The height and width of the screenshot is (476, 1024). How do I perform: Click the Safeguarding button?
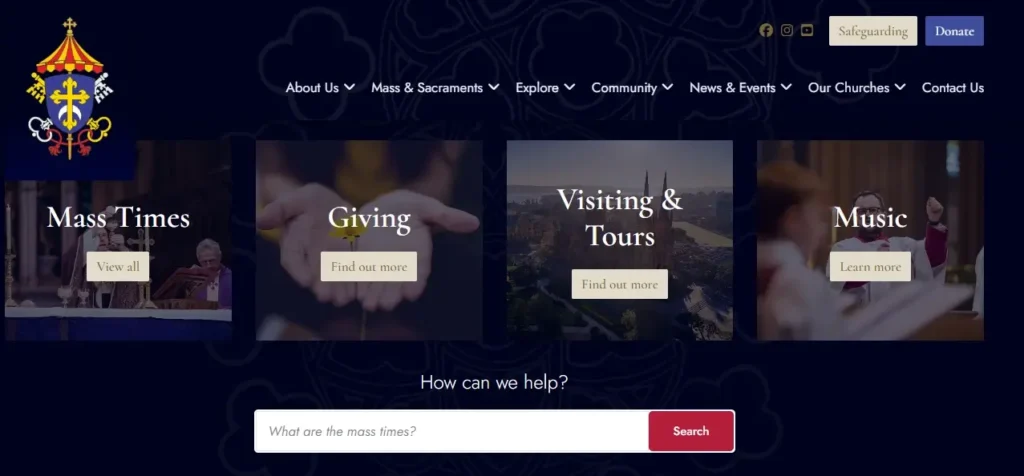pyautogui.click(x=873, y=31)
